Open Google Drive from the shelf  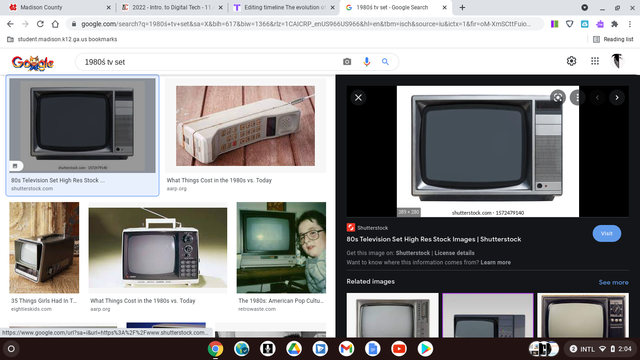click(294, 349)
